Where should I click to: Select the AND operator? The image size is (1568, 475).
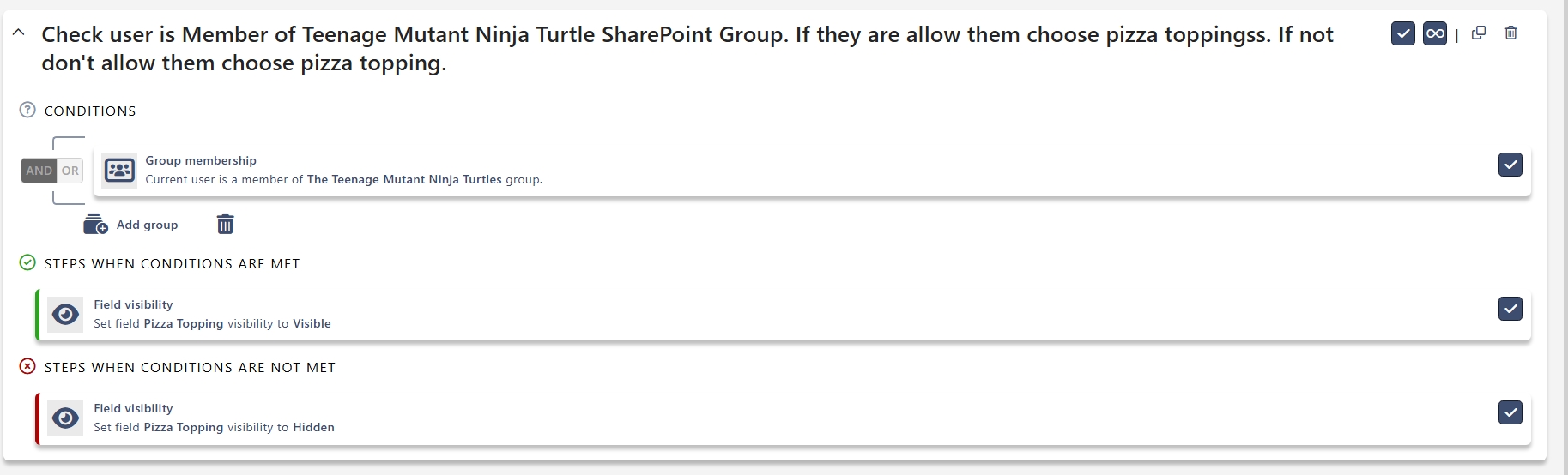tap(39, 171)
